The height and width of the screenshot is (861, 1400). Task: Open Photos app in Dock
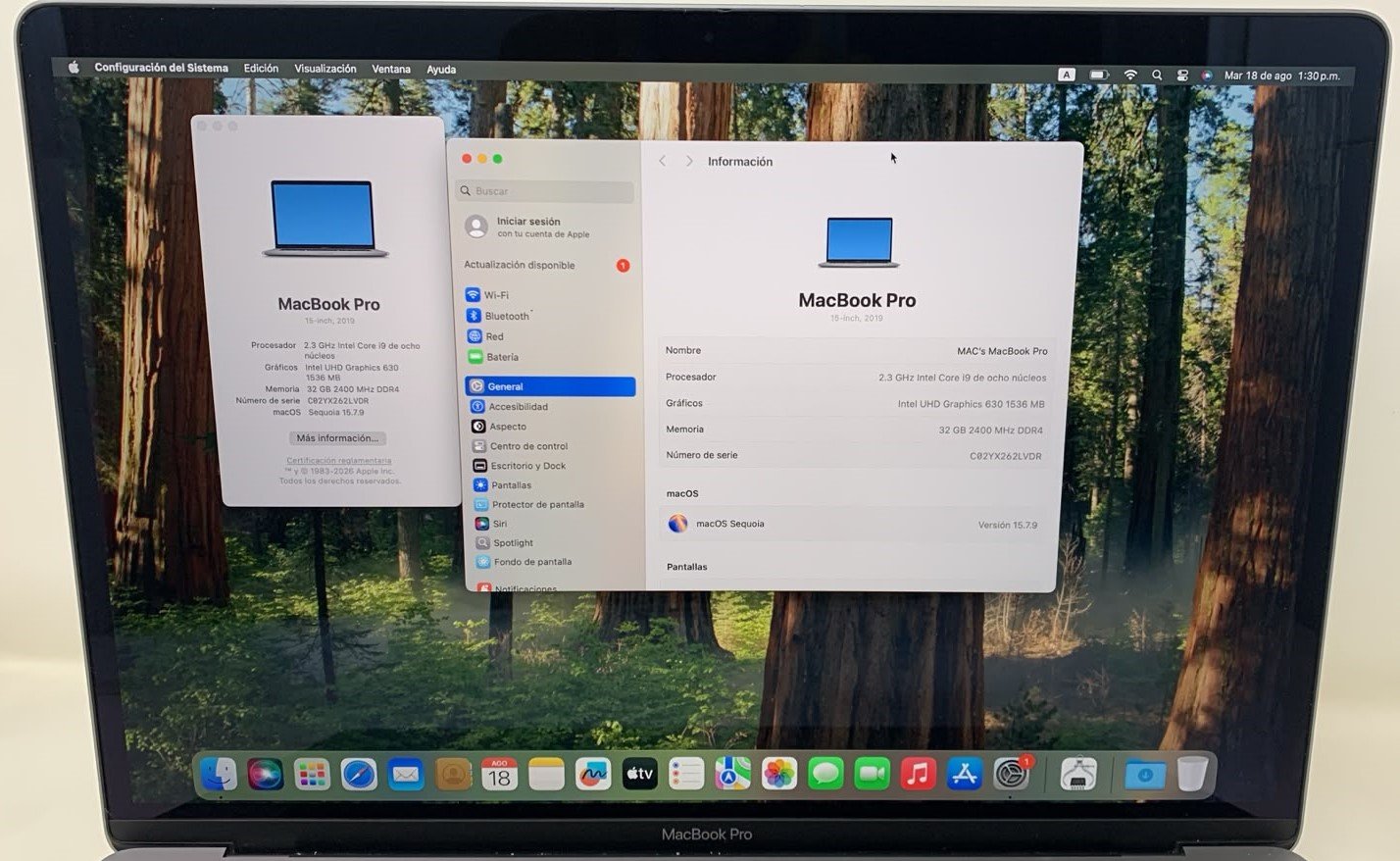pyautogui.click(x=779, y=775)
